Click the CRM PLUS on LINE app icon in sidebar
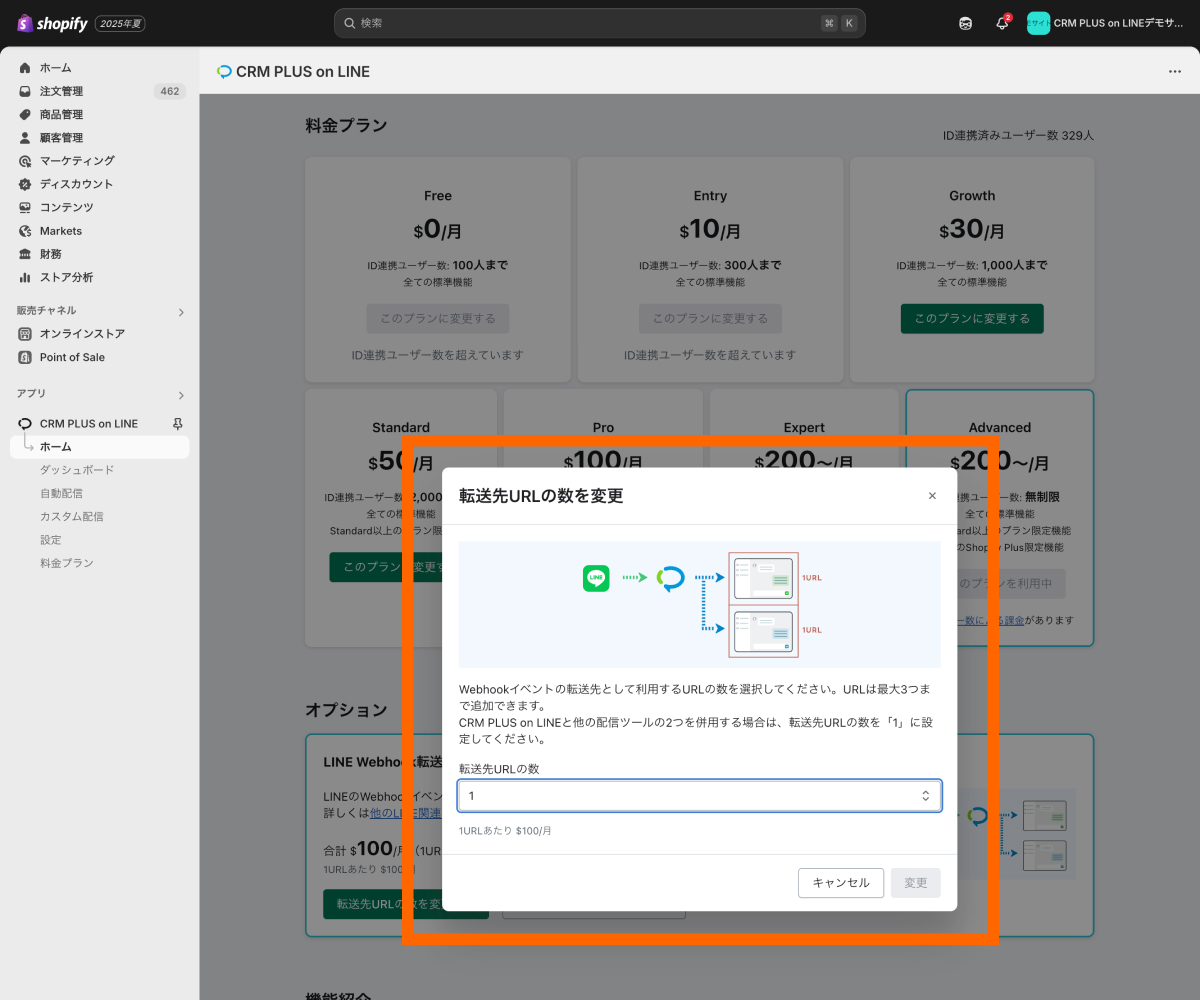 (x=25, y=424)
